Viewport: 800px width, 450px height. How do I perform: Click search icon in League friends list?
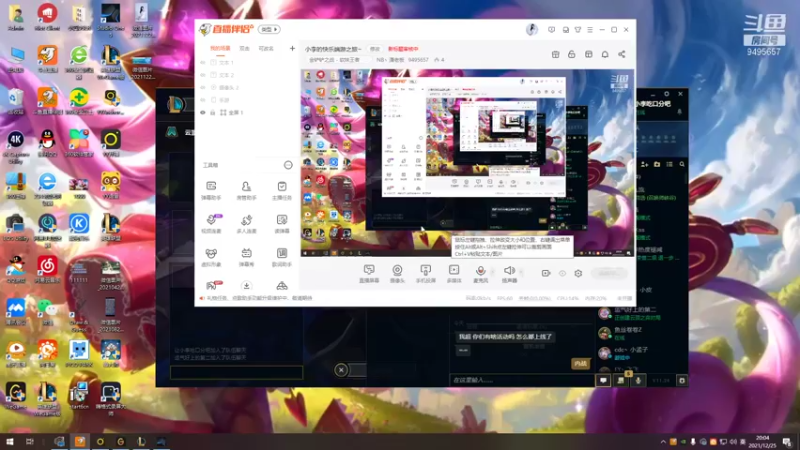click(x=682, y=164)
